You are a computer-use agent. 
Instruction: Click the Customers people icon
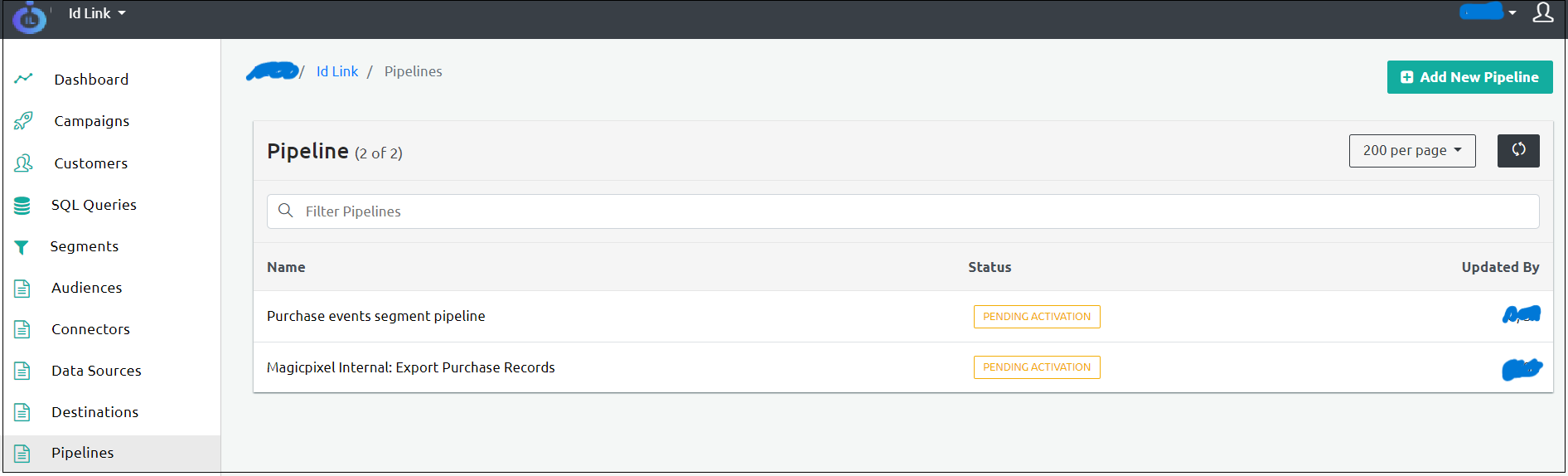tap(23, 163)
